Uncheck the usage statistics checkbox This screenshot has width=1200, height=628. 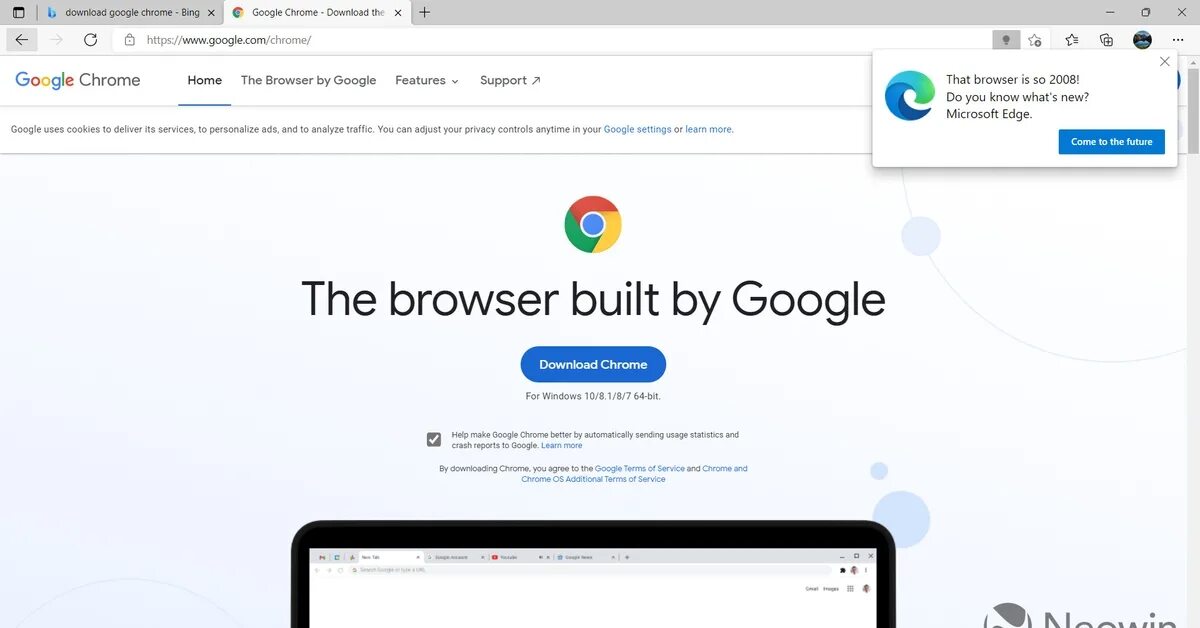point(434,439)
